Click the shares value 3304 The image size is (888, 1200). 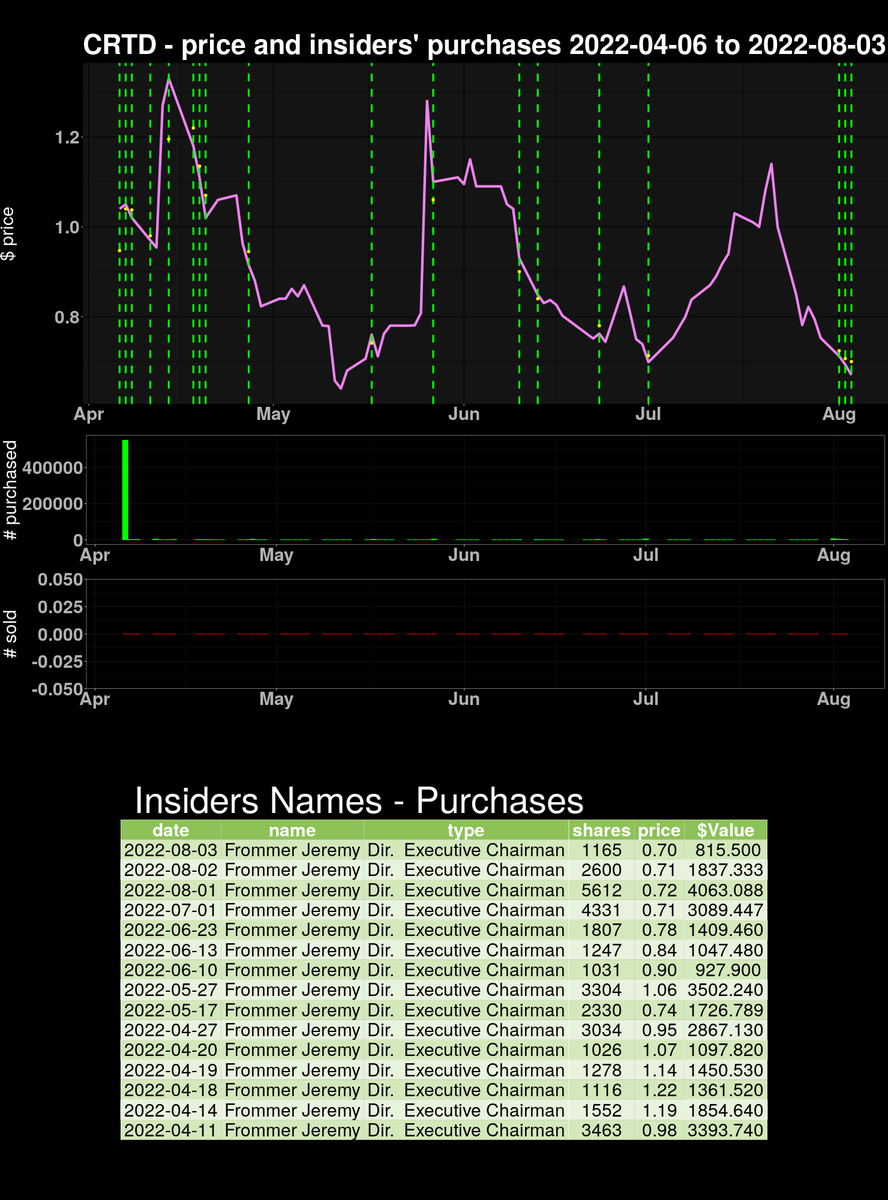601,990
